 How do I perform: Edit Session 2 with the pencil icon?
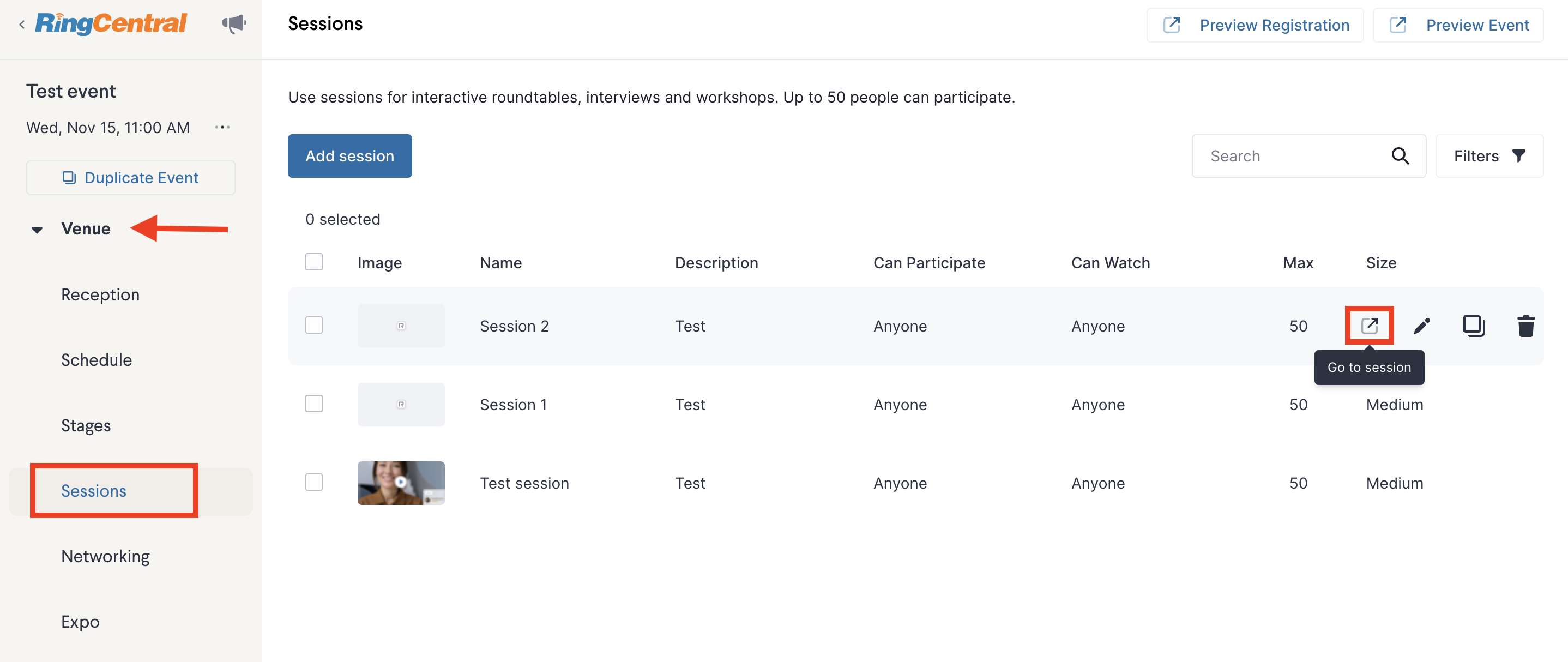click(x=1421, y=326)
